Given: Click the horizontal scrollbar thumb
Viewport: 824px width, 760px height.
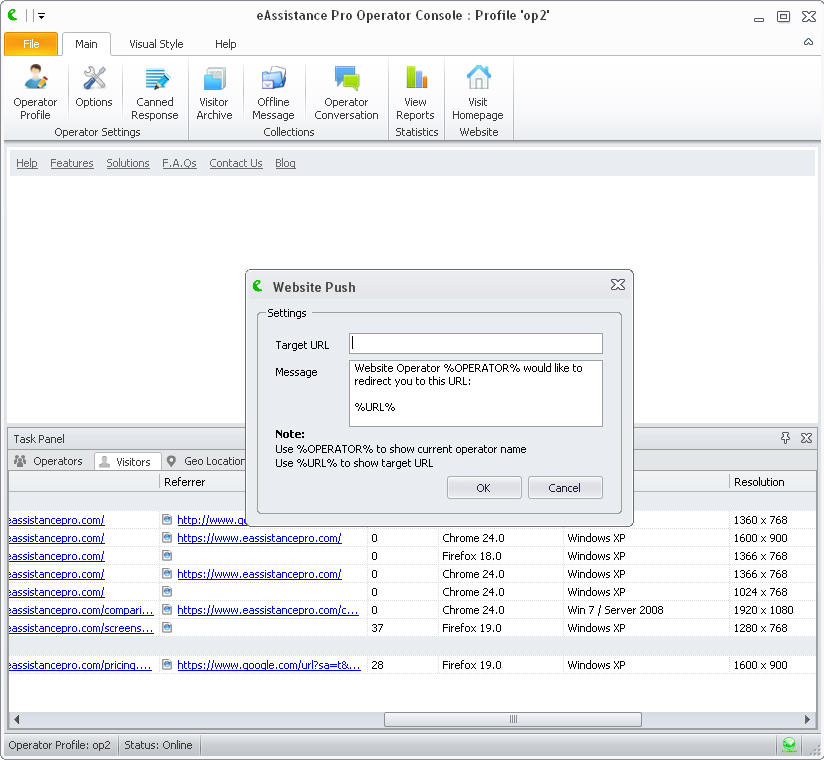Looking at the screenshot, I should click(x=513, y=719).
